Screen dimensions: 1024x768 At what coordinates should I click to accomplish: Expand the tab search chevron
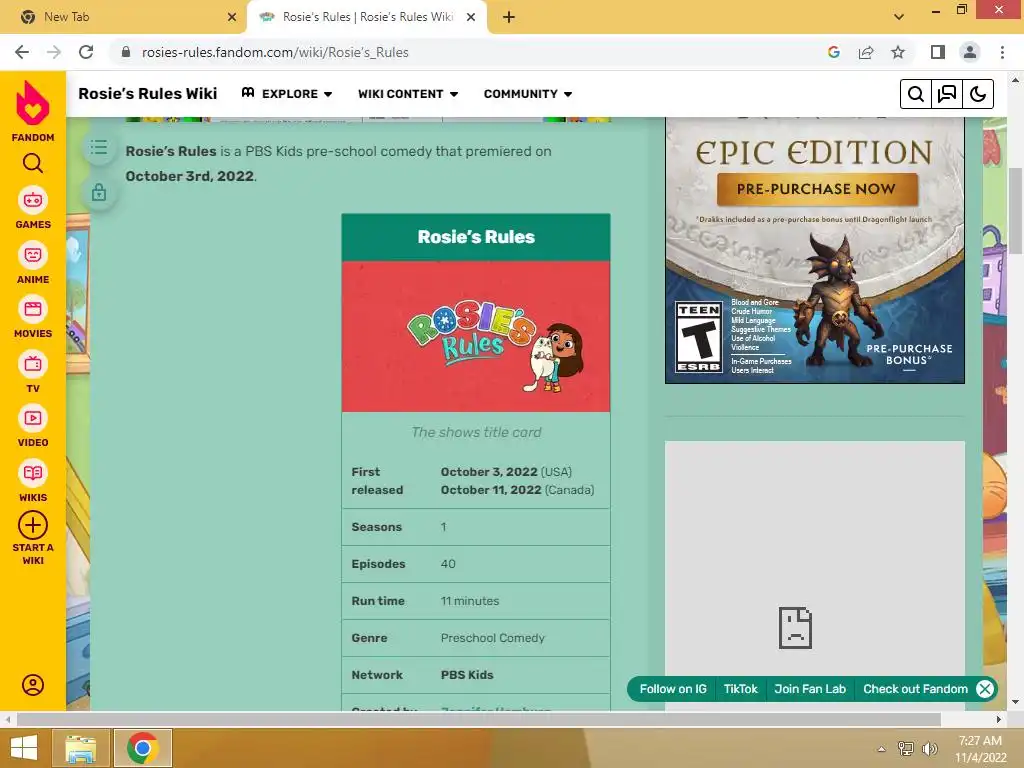899,17
